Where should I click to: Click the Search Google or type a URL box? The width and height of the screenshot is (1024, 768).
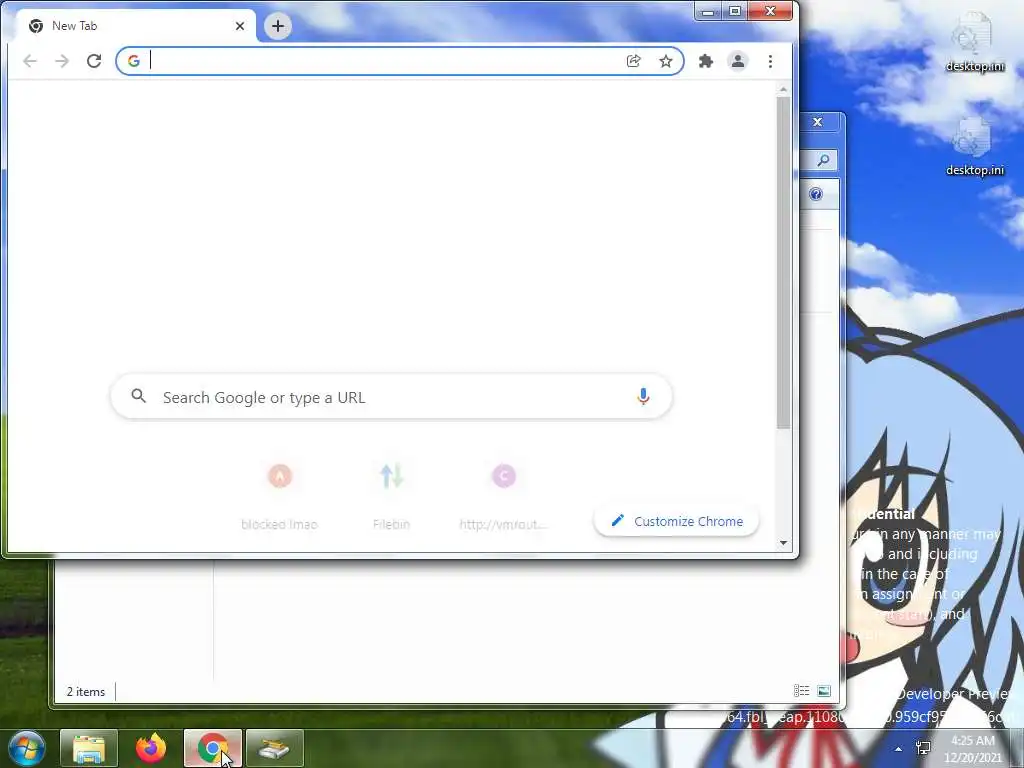(391, 397)
